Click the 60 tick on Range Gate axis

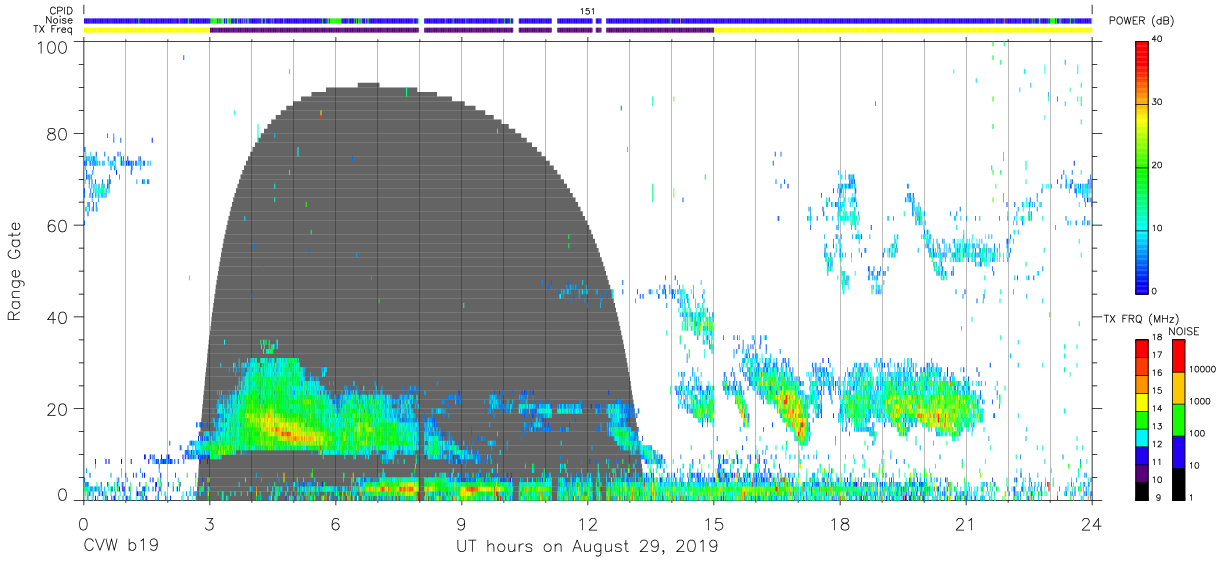click(57, 225)
